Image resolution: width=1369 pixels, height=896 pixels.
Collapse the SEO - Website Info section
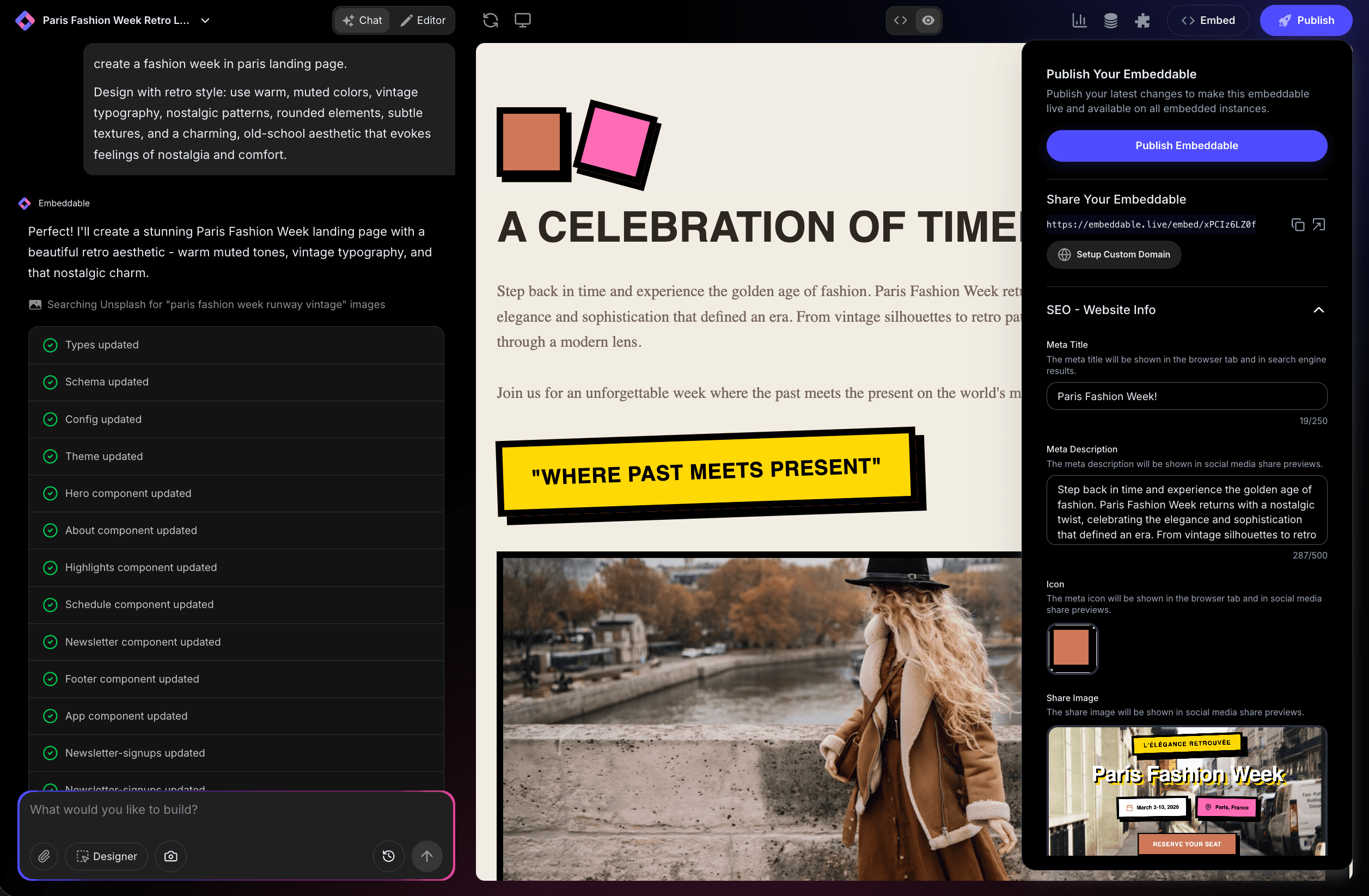pos(1318,310)
